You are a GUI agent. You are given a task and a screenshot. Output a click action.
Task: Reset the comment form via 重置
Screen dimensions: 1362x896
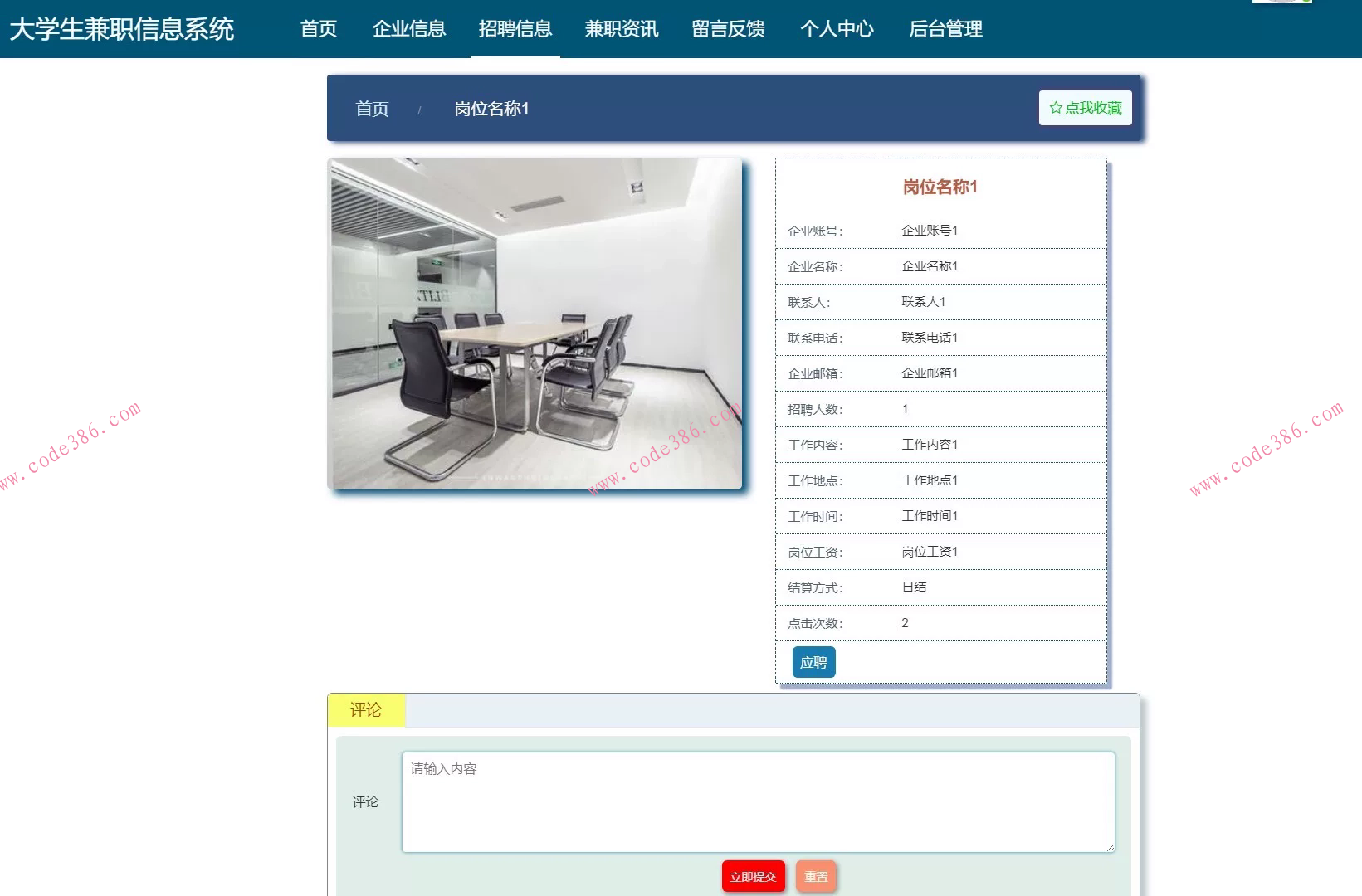tap(816, 876)
